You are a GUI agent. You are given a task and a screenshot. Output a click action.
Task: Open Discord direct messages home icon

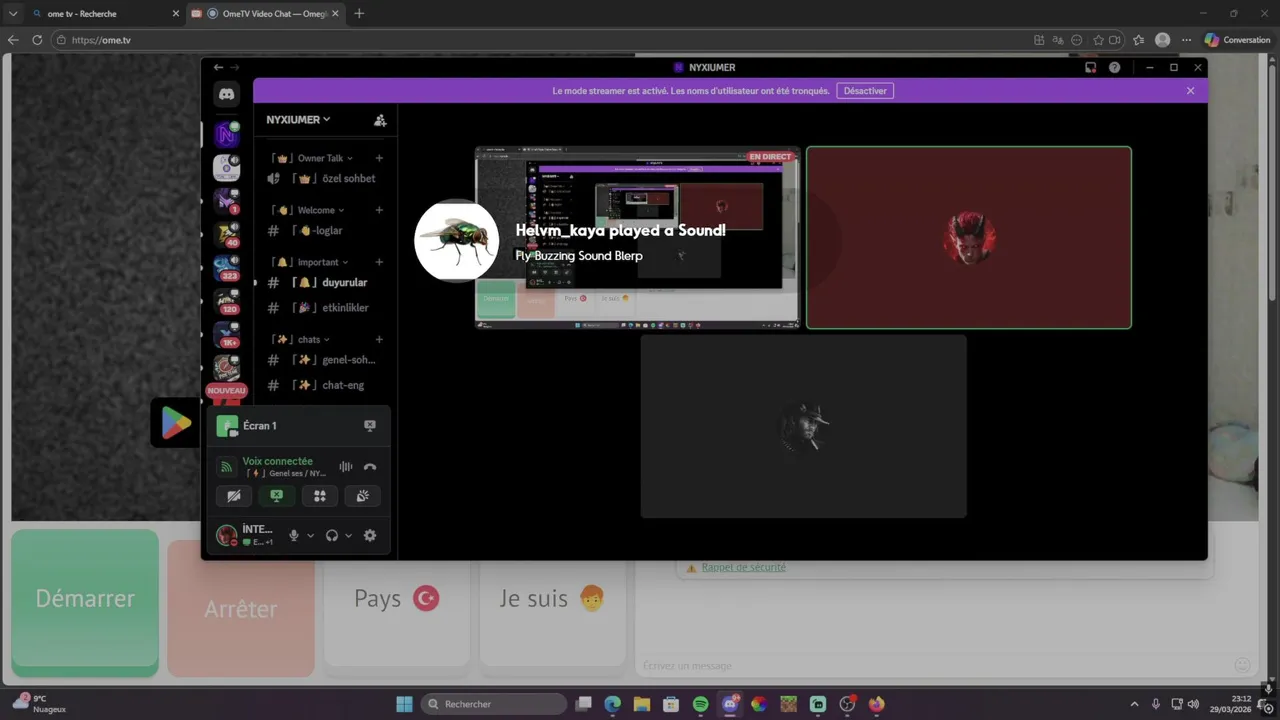(227, 94)
